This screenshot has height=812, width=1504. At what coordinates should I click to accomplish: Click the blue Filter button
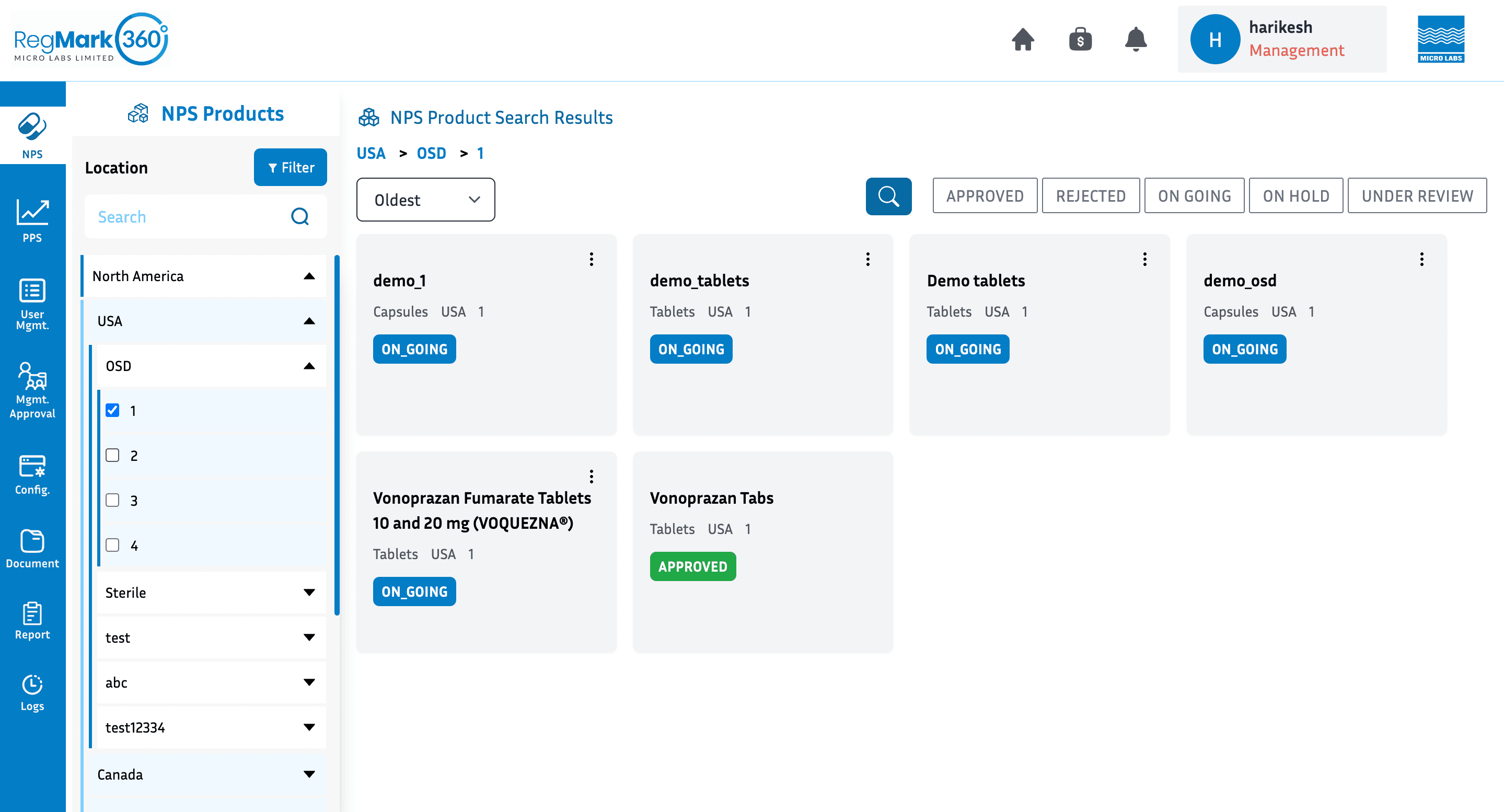pos(290,168)
